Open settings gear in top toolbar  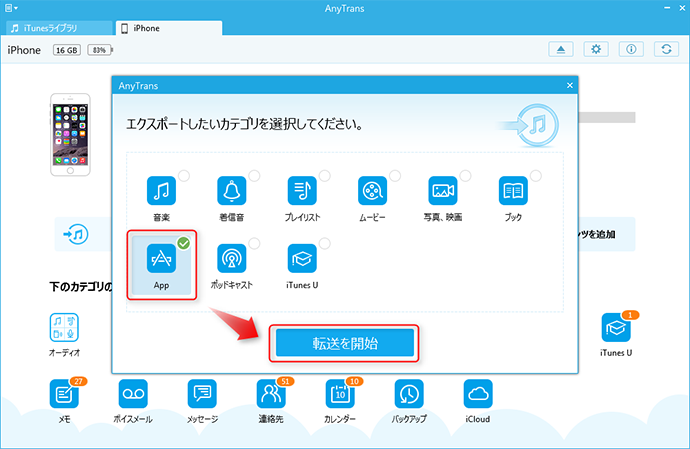(596, 49)
